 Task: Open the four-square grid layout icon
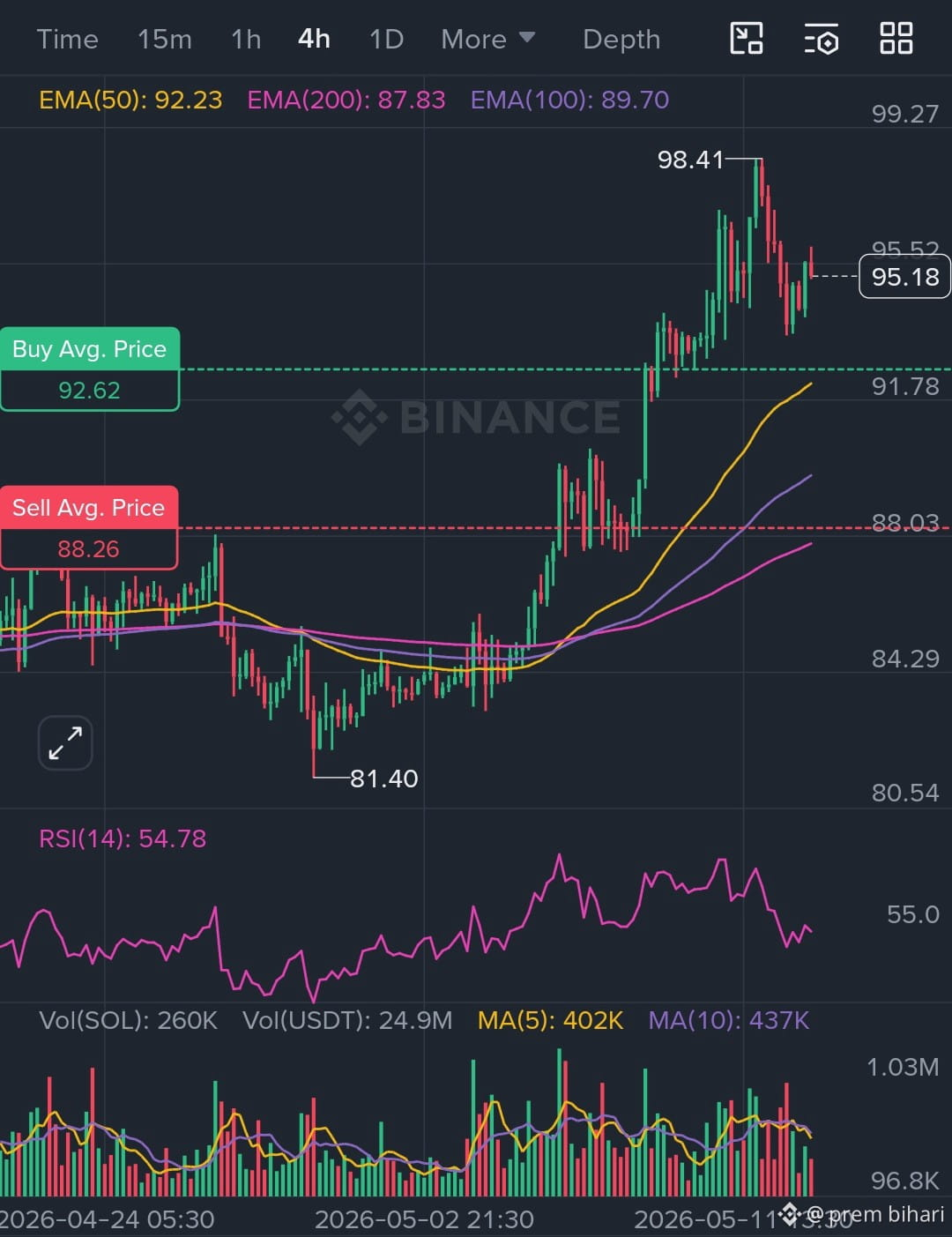pos(896,39)
